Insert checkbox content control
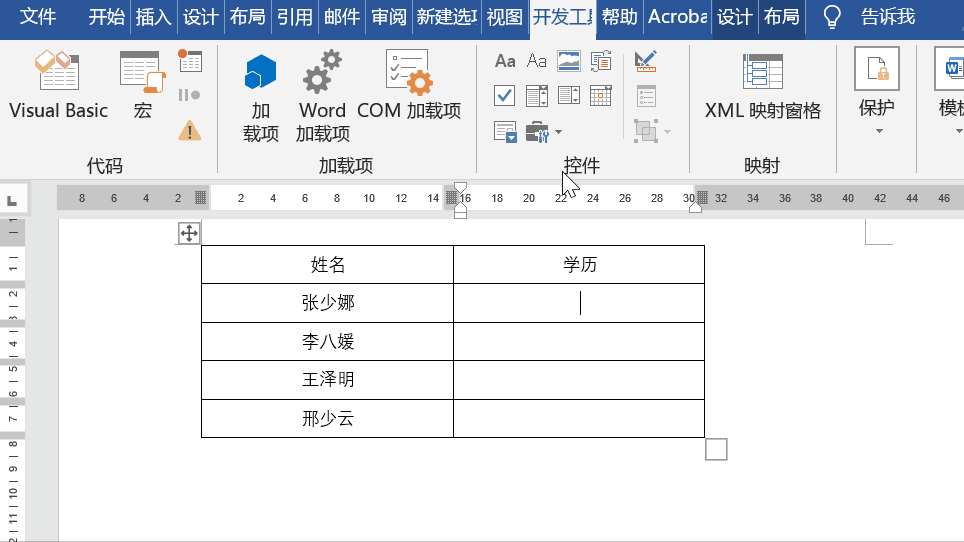The image size is (964, 542). (x=505, y=96)
